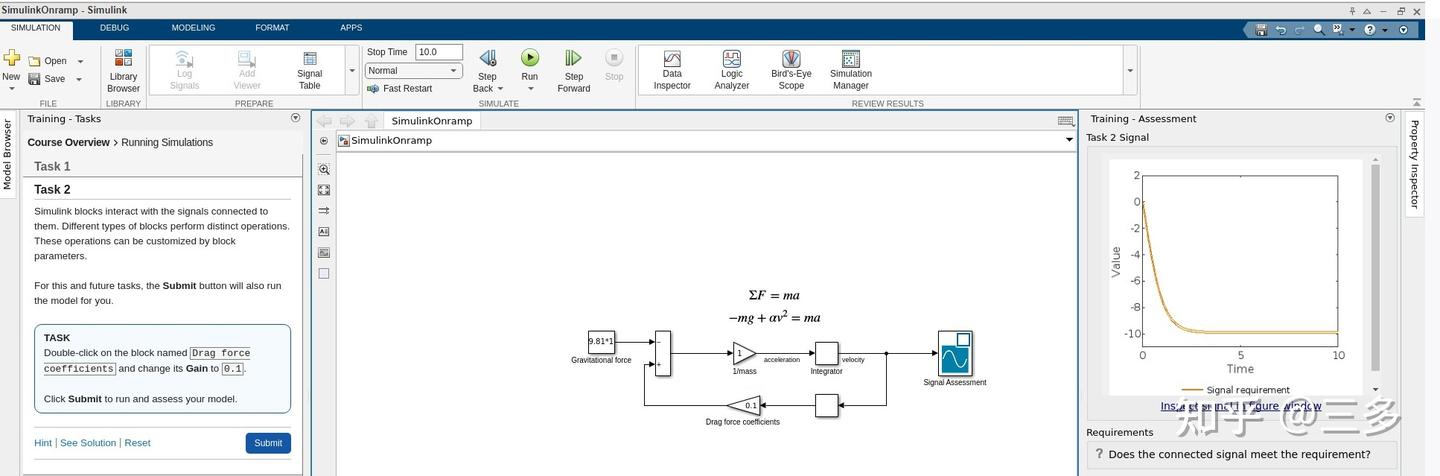Select the Gravitational force constant block

tap(601, 342)
